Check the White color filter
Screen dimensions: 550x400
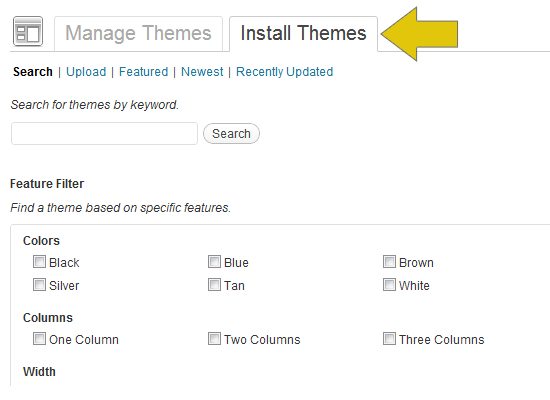coord(389,285)
